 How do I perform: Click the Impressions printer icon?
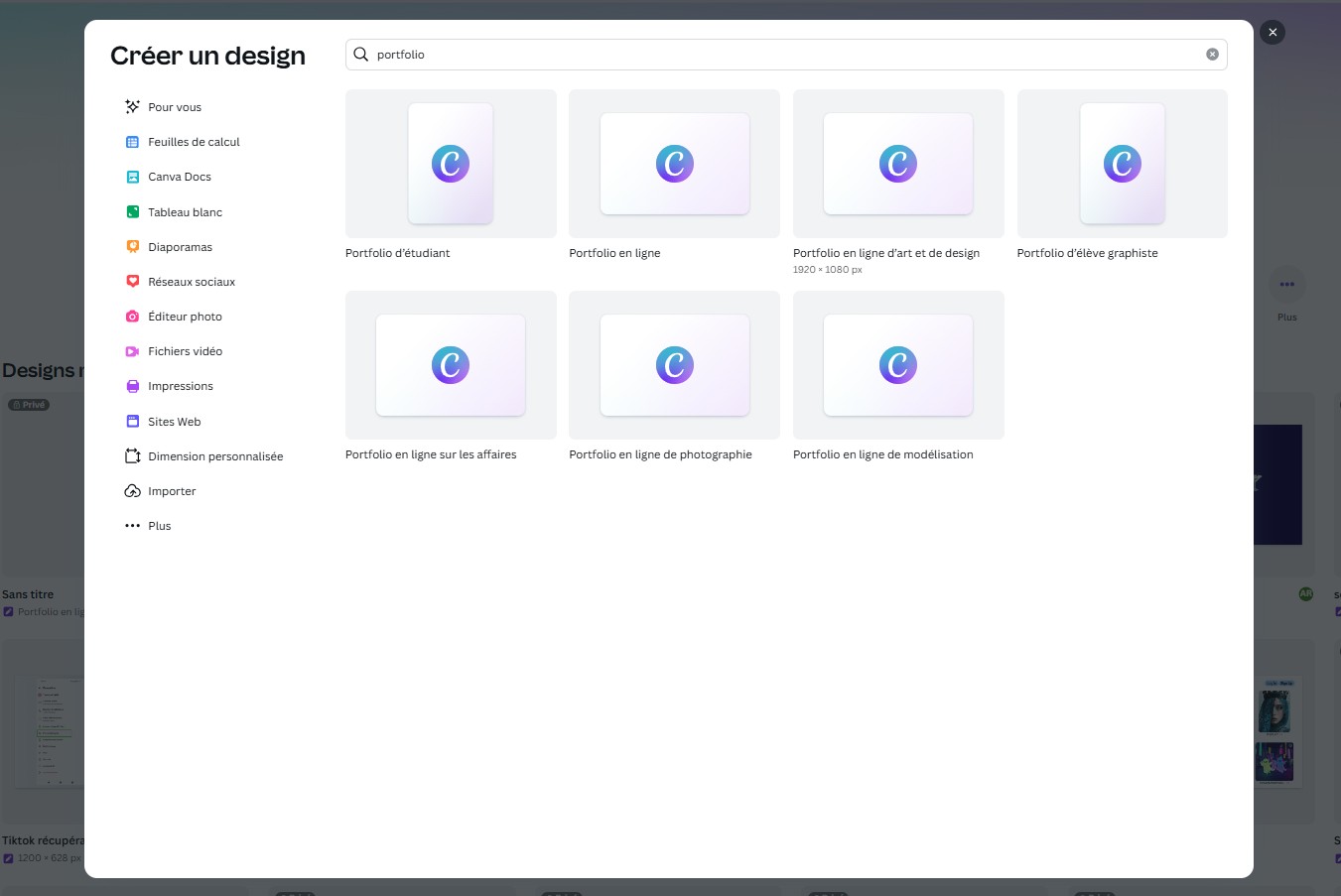(132, 386)
